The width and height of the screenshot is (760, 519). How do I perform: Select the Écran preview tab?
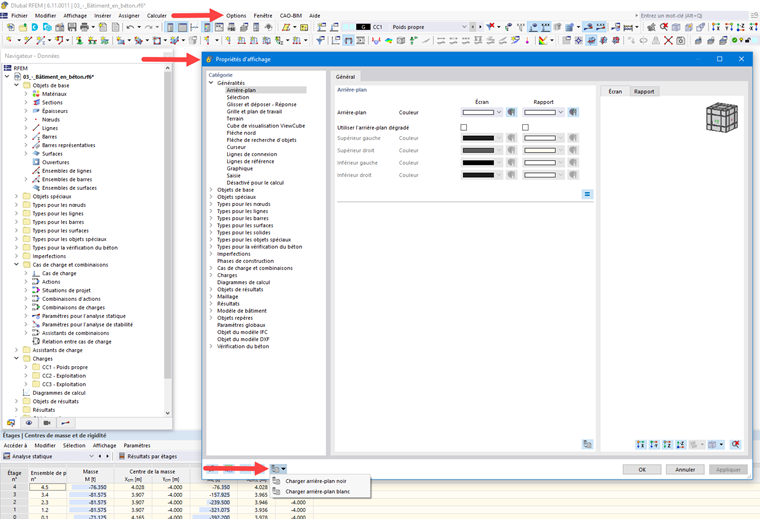pyautogui.click(x=615, y=91)
